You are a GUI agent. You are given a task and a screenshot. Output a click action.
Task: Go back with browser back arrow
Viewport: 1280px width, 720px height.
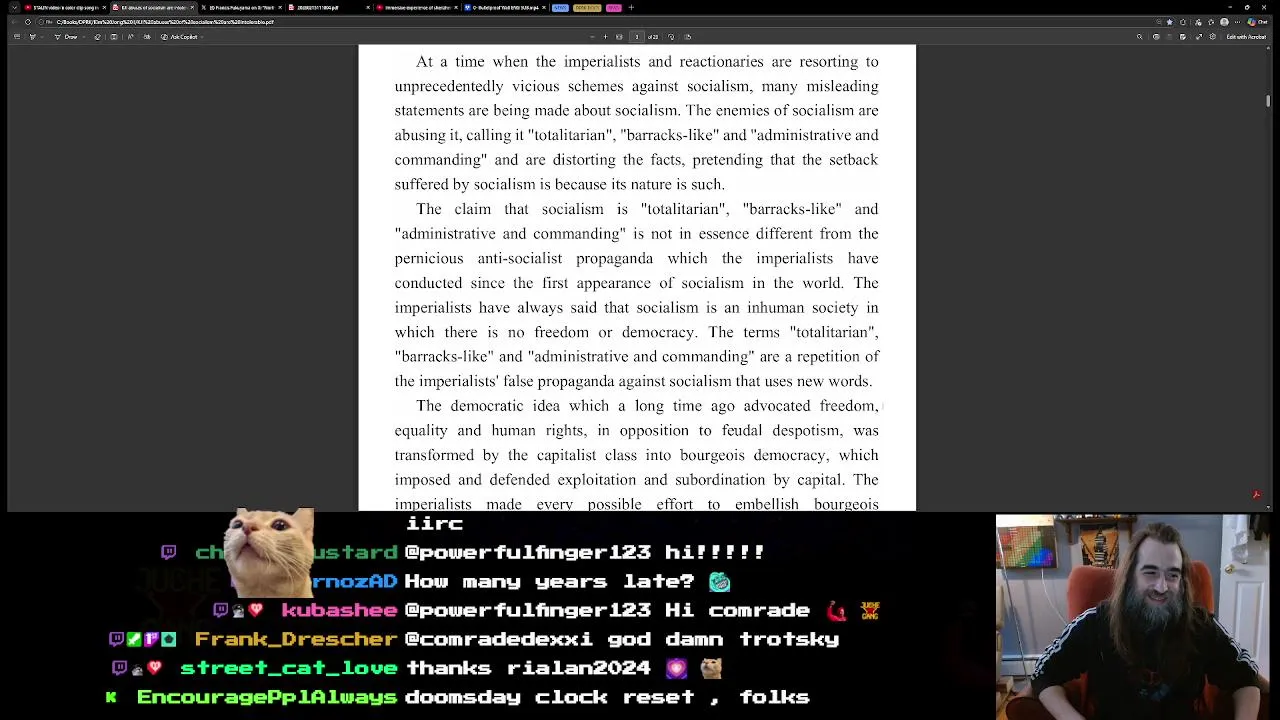tap(13, 22)
